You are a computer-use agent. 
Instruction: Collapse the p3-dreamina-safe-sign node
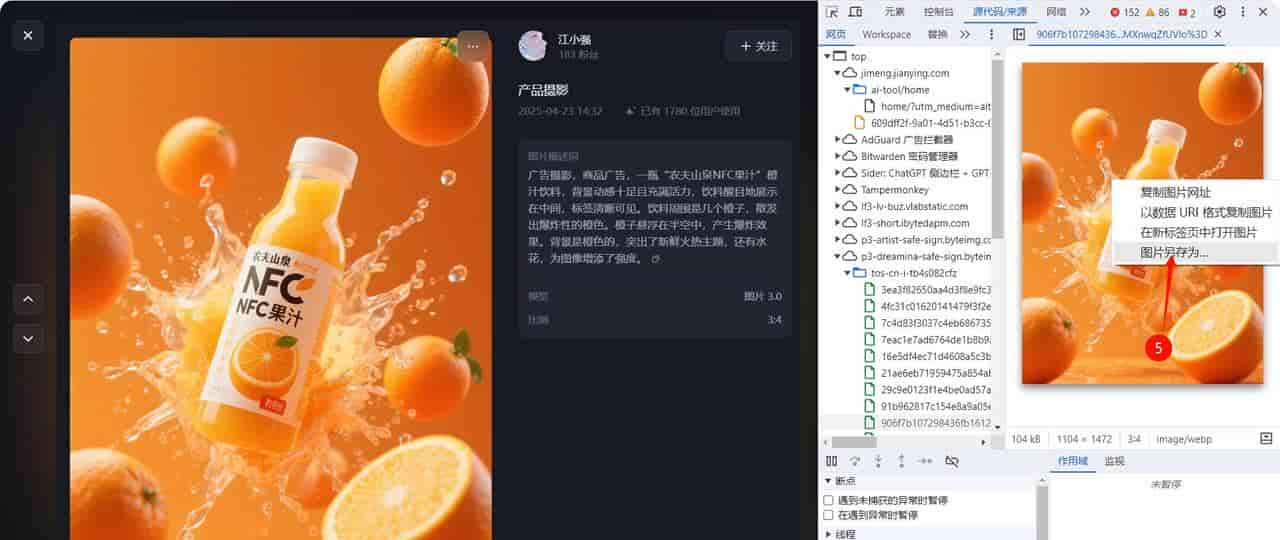coord(838,256)
